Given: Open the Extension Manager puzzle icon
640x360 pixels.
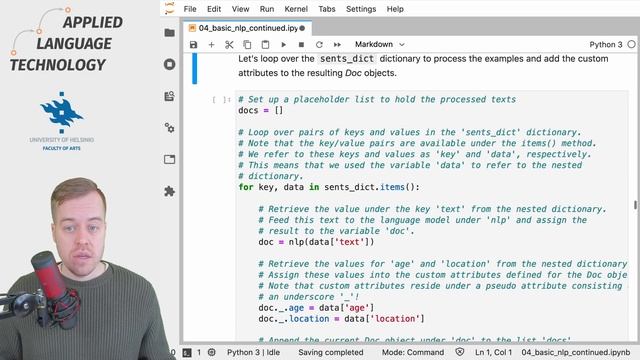Looking at the screenshot, I should (x=169, y=191).
